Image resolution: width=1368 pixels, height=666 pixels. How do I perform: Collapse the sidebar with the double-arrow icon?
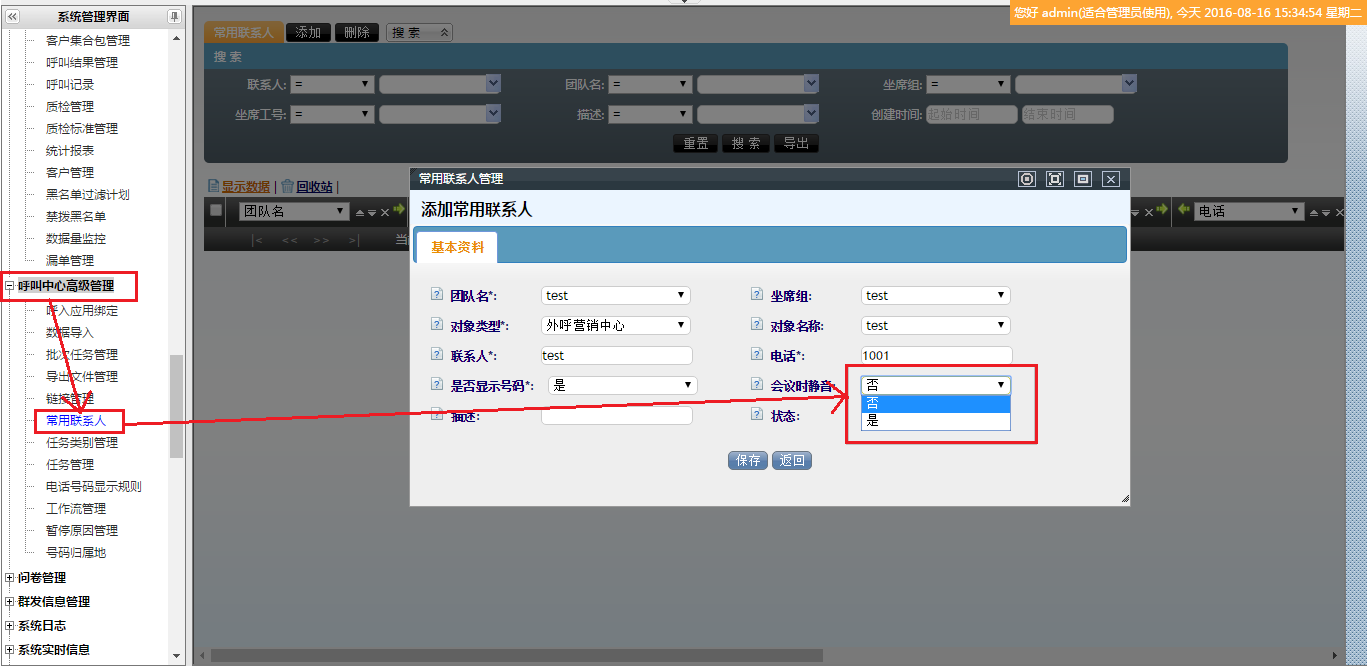click(12, 17)
